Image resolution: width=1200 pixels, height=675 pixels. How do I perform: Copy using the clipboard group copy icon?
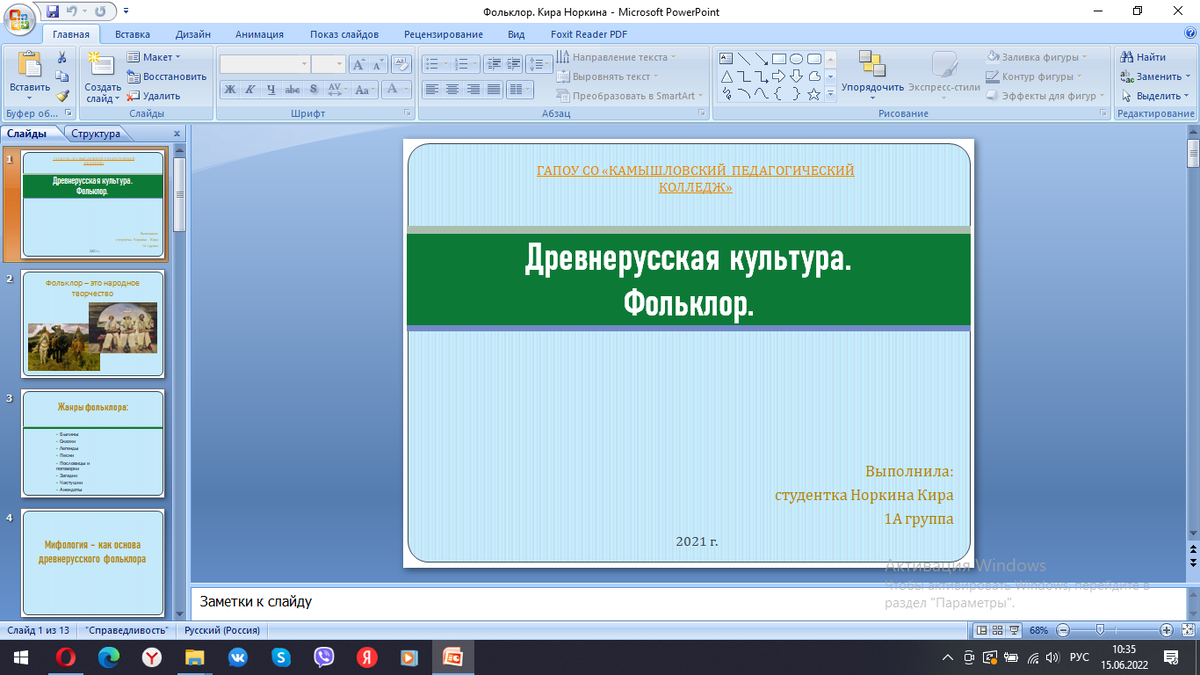62,77
